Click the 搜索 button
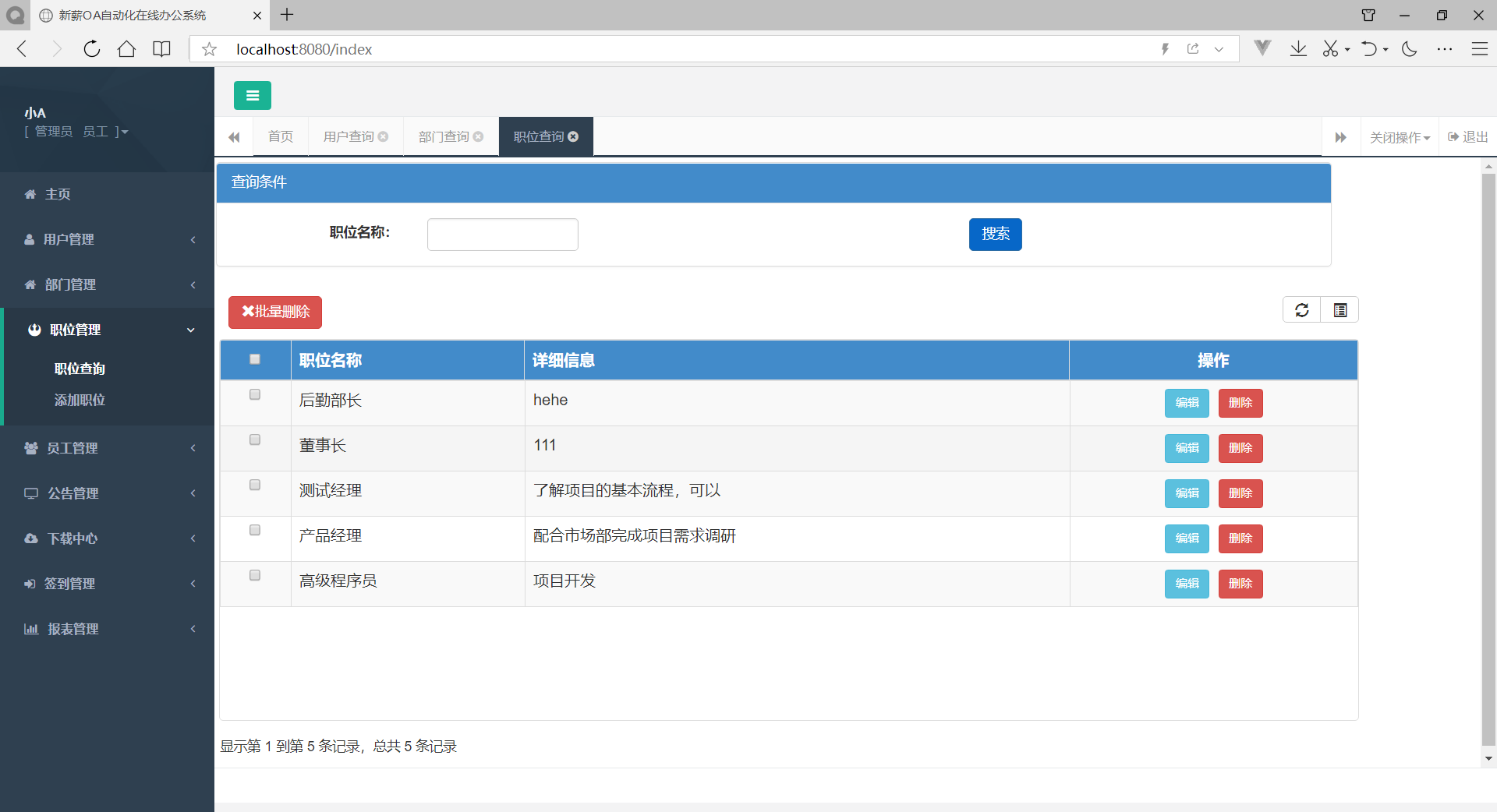This screenshot has width=1497, height=812. pos(995,234)
